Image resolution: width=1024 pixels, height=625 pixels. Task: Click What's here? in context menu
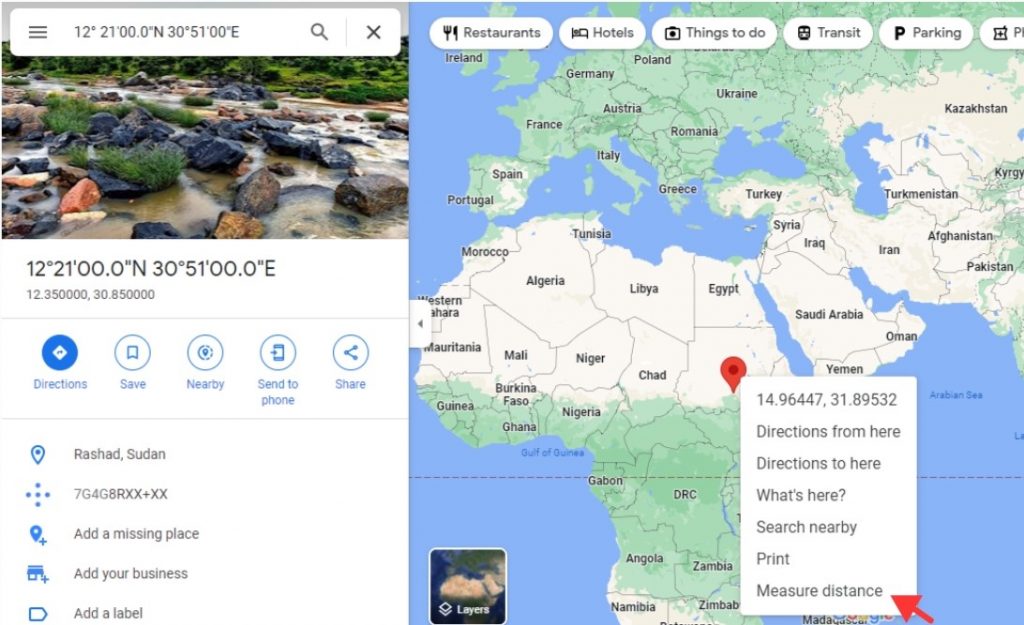pos(801,495)
